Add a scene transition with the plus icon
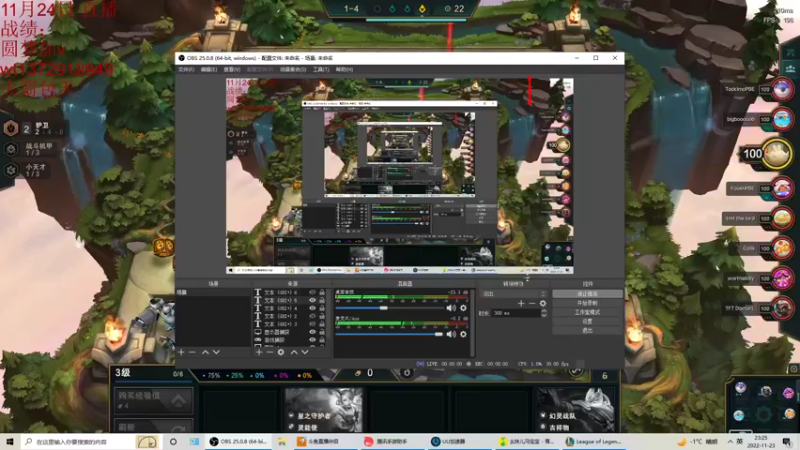This screenshot has height=450, width=800. pyautogui.click(x=521, y=303)
